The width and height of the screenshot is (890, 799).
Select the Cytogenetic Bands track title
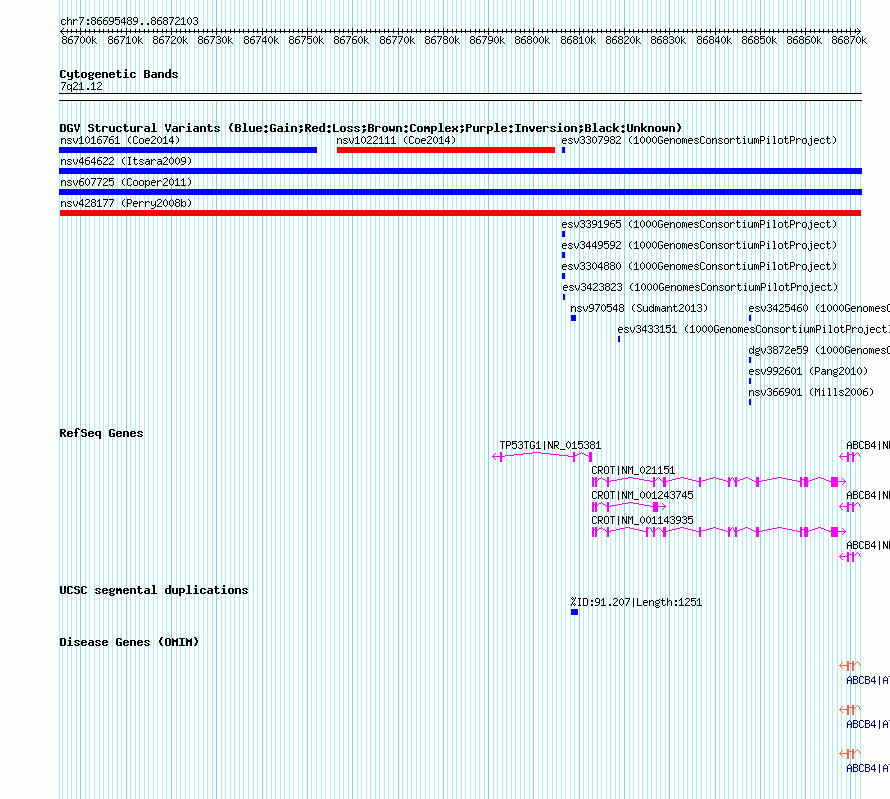[119, 74]
